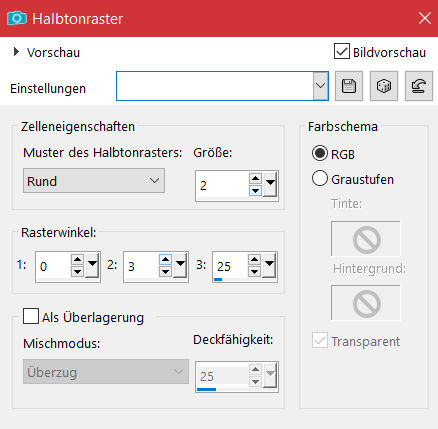The width and height of the screenshot is (438, 429).
Task: Increase Rasterwinkel 3 with up arrow
Action: point(255,260)
